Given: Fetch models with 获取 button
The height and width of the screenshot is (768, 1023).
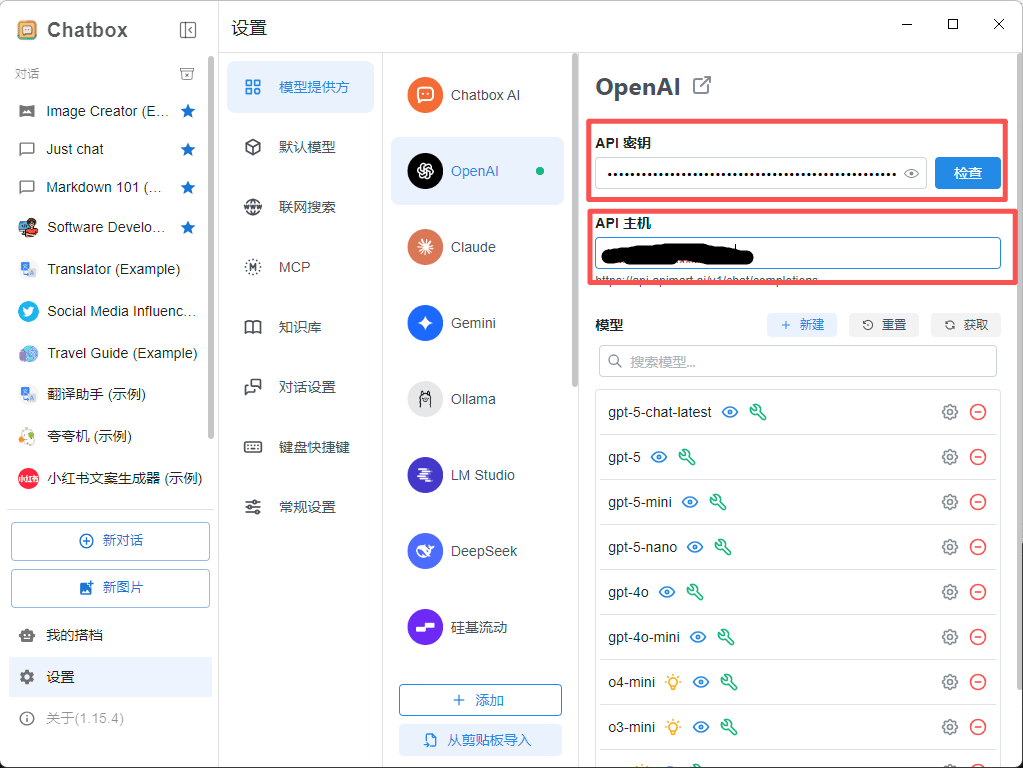Looking at the screenshot, I should pos(966,325).
